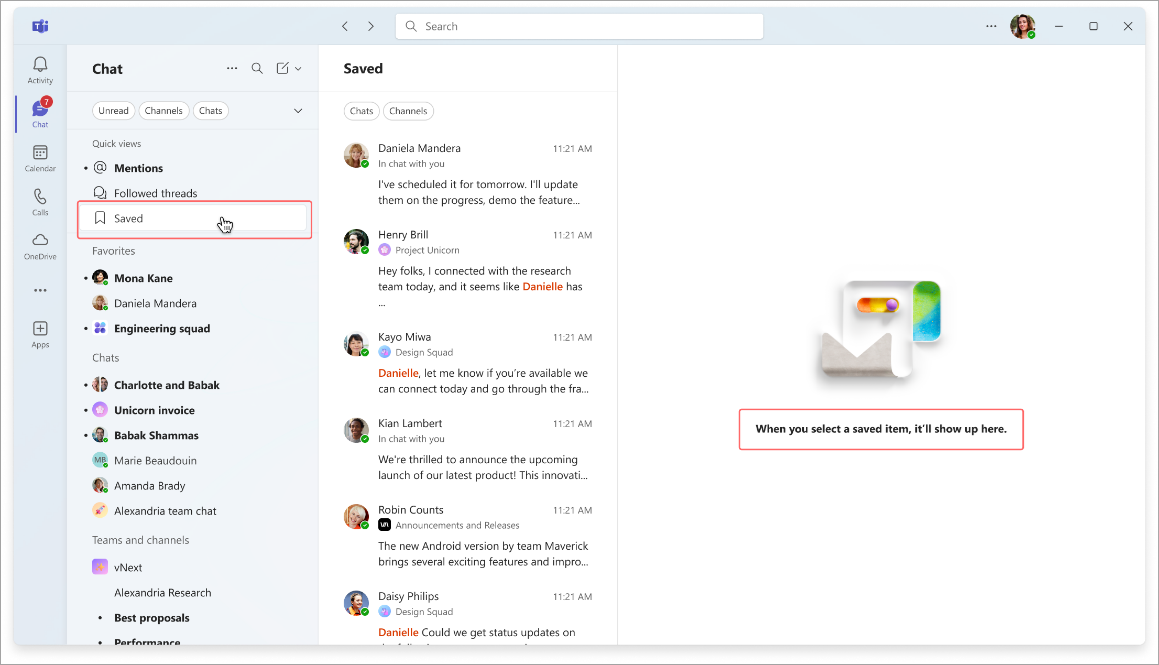1159x665 pixels.
Task: Click the Danielle mention in Henry's message
Action: pos(543,287)
